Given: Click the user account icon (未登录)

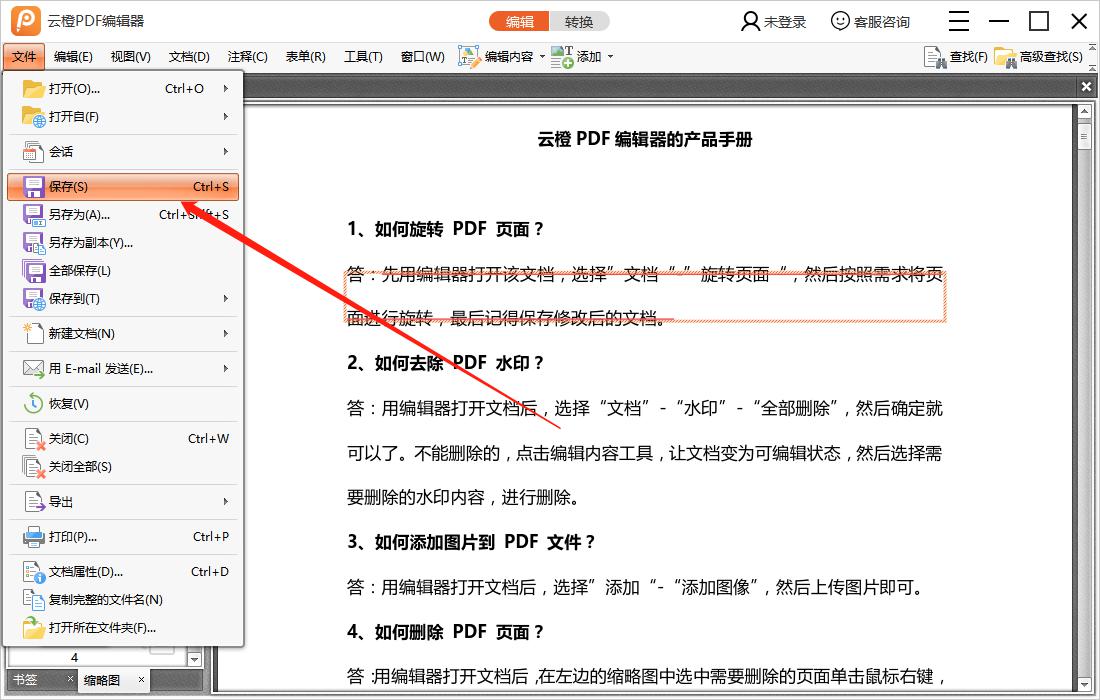Looking at the screenshot, I should pos(750,22).
